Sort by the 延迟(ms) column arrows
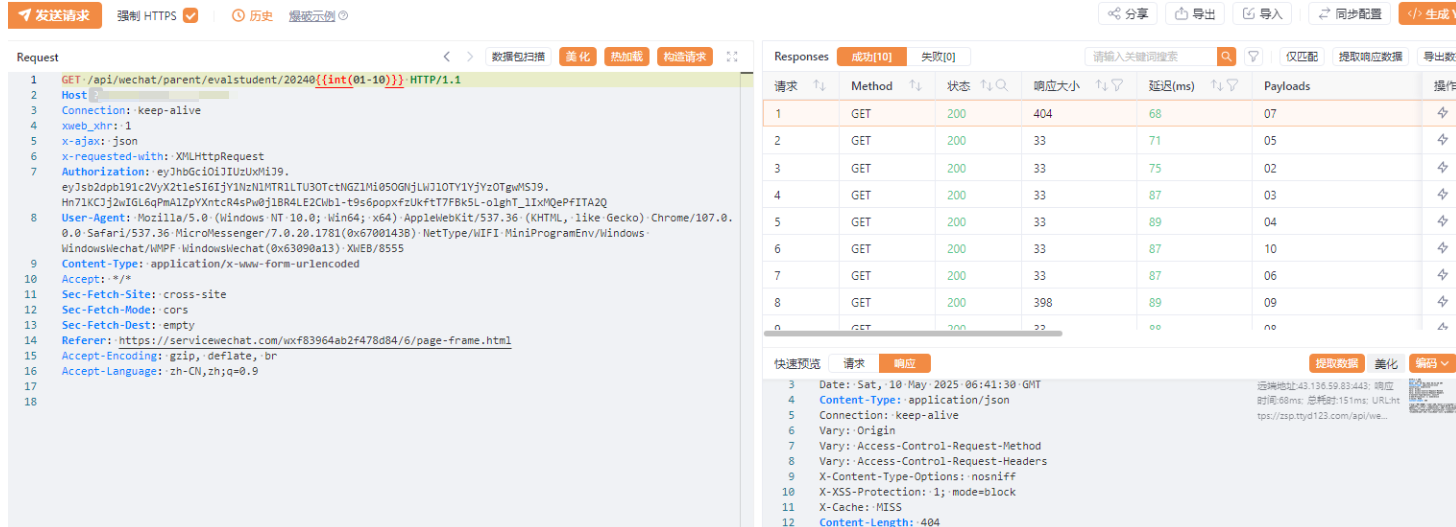 pos(1216,86)
